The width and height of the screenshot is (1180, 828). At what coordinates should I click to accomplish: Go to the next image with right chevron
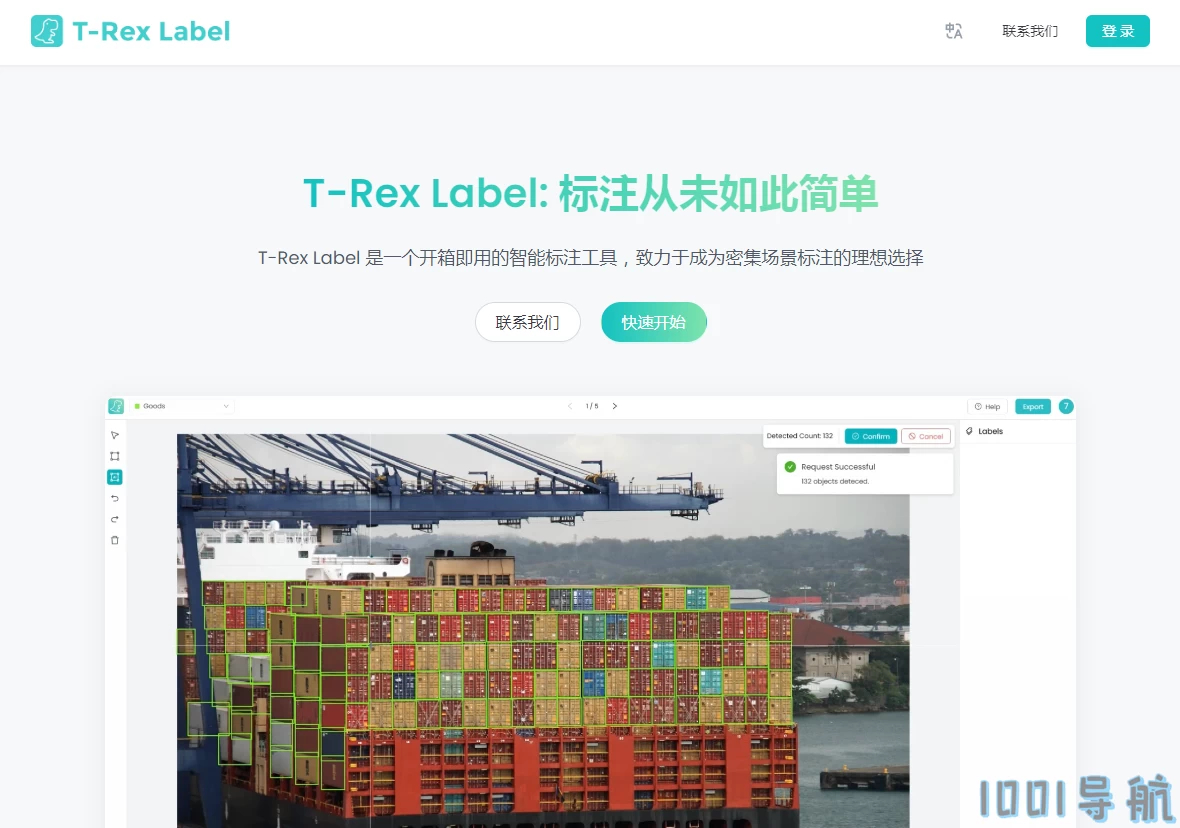615,406
